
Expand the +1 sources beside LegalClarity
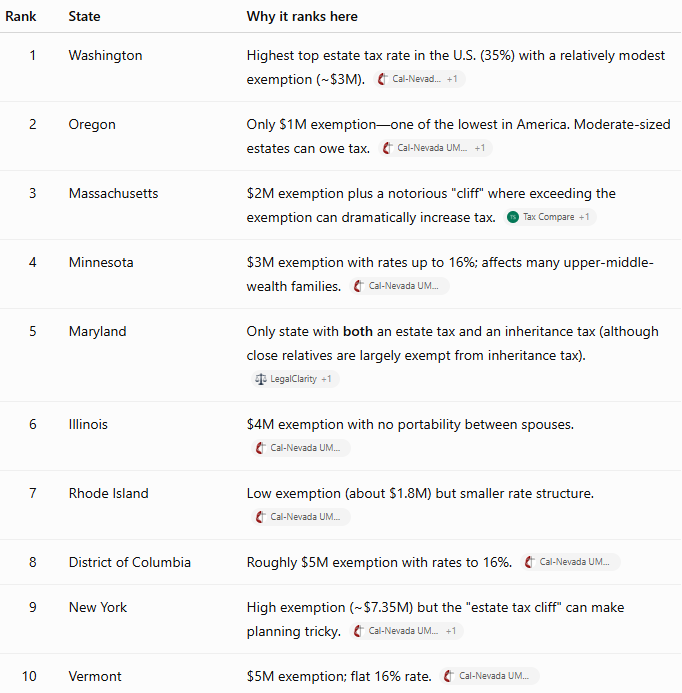[x=326, y=379]
